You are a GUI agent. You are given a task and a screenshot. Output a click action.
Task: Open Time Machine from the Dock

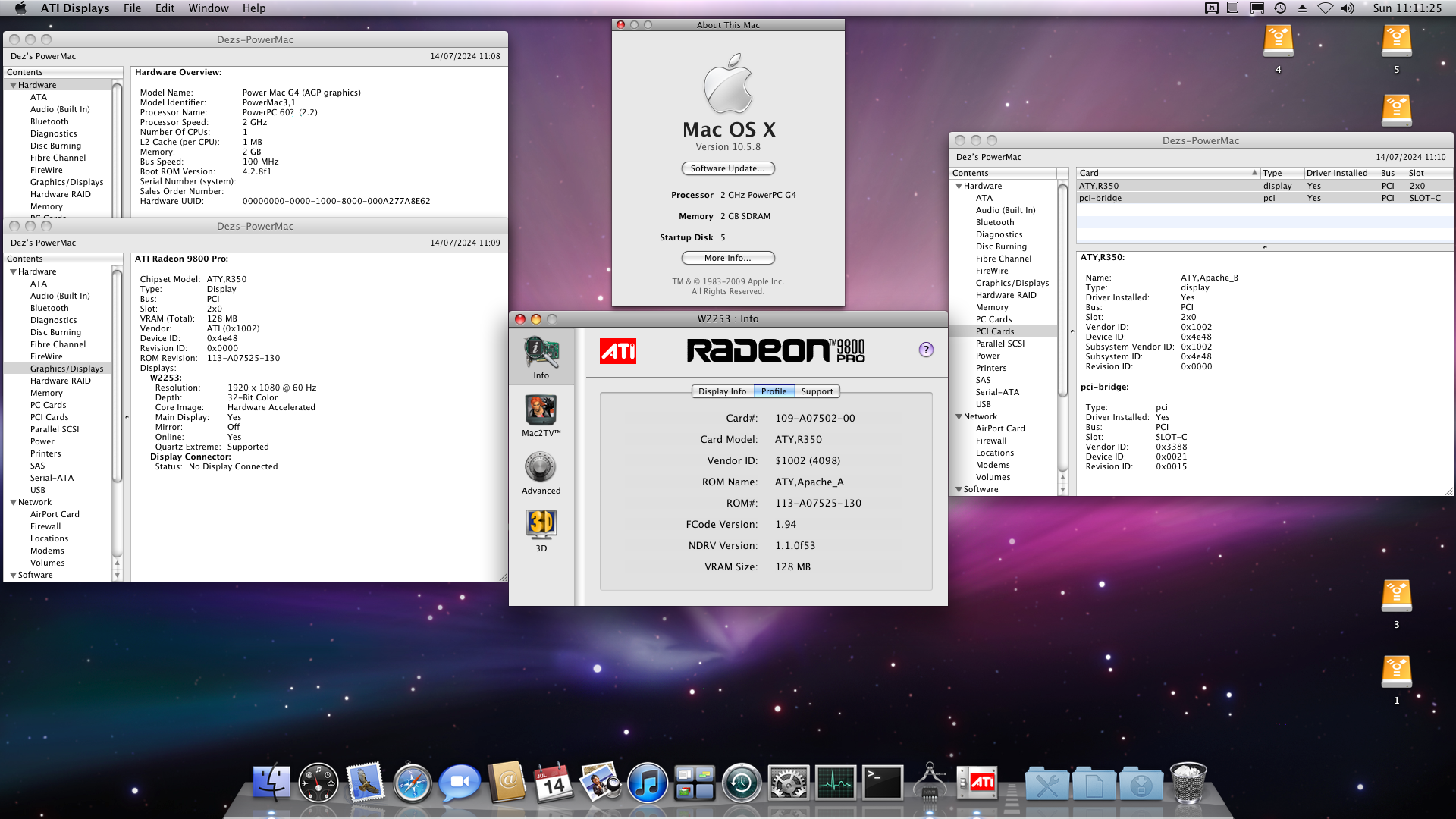[x=741, y=783]
